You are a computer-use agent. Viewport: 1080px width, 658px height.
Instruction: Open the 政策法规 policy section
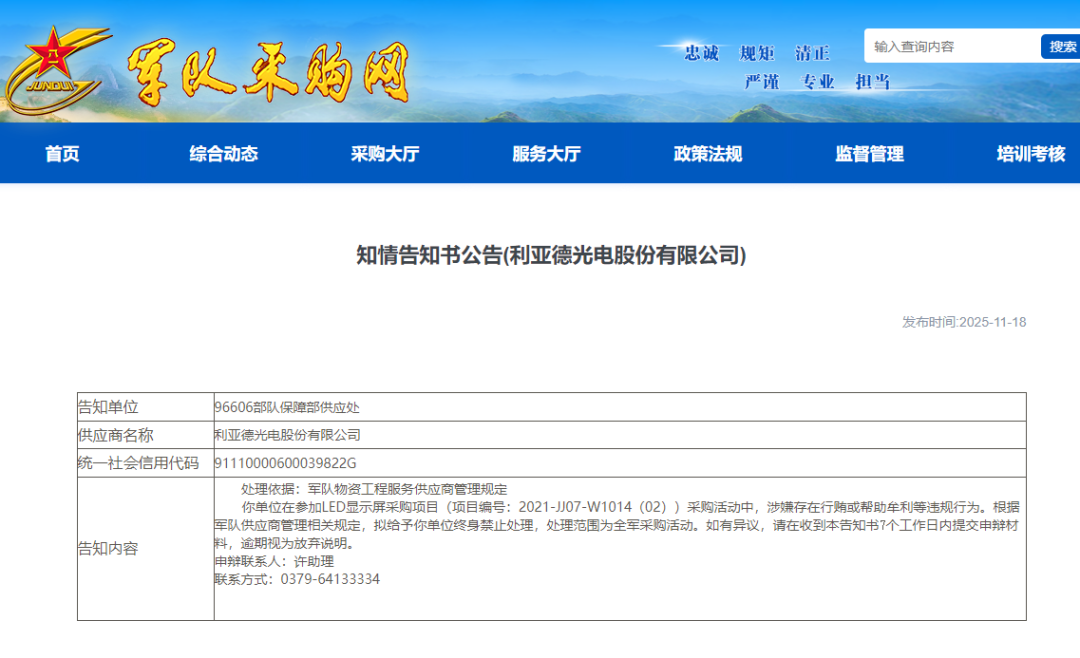705,154
